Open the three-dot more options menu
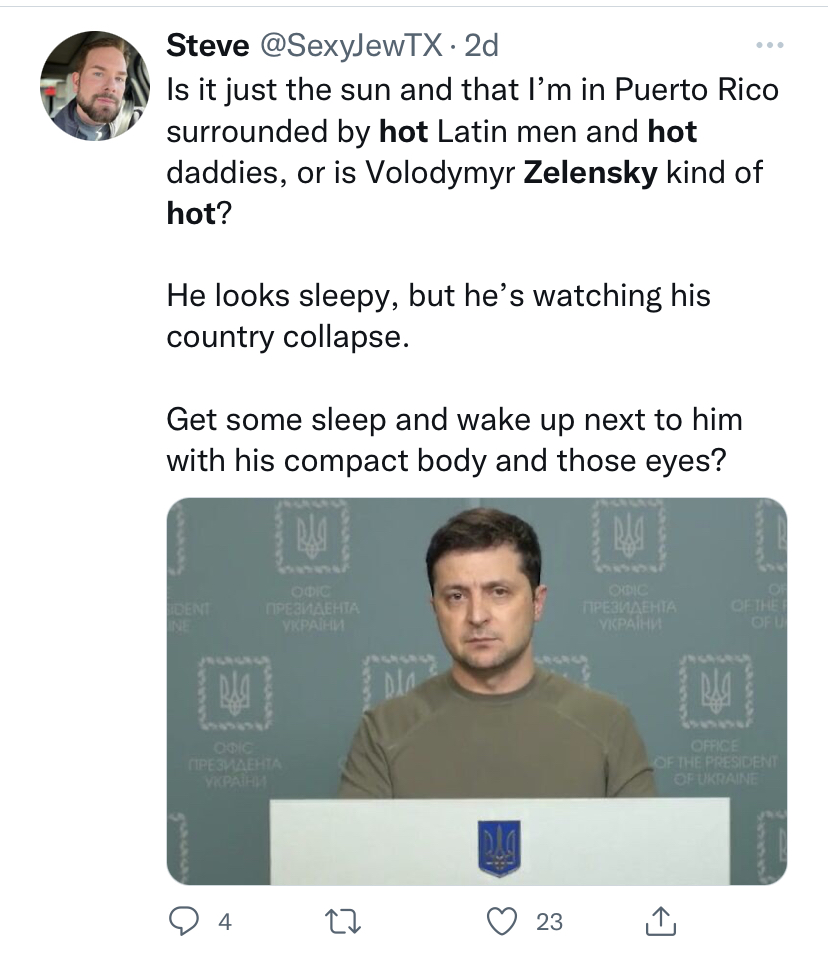The height and width of the screenshot is (963, 828). (769, 45)
